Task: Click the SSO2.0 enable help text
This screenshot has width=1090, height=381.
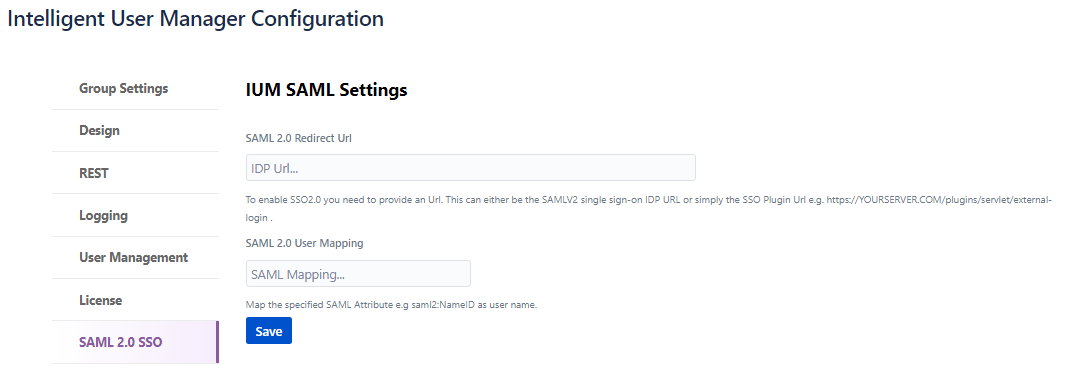Action: click(x=649, y=209)
